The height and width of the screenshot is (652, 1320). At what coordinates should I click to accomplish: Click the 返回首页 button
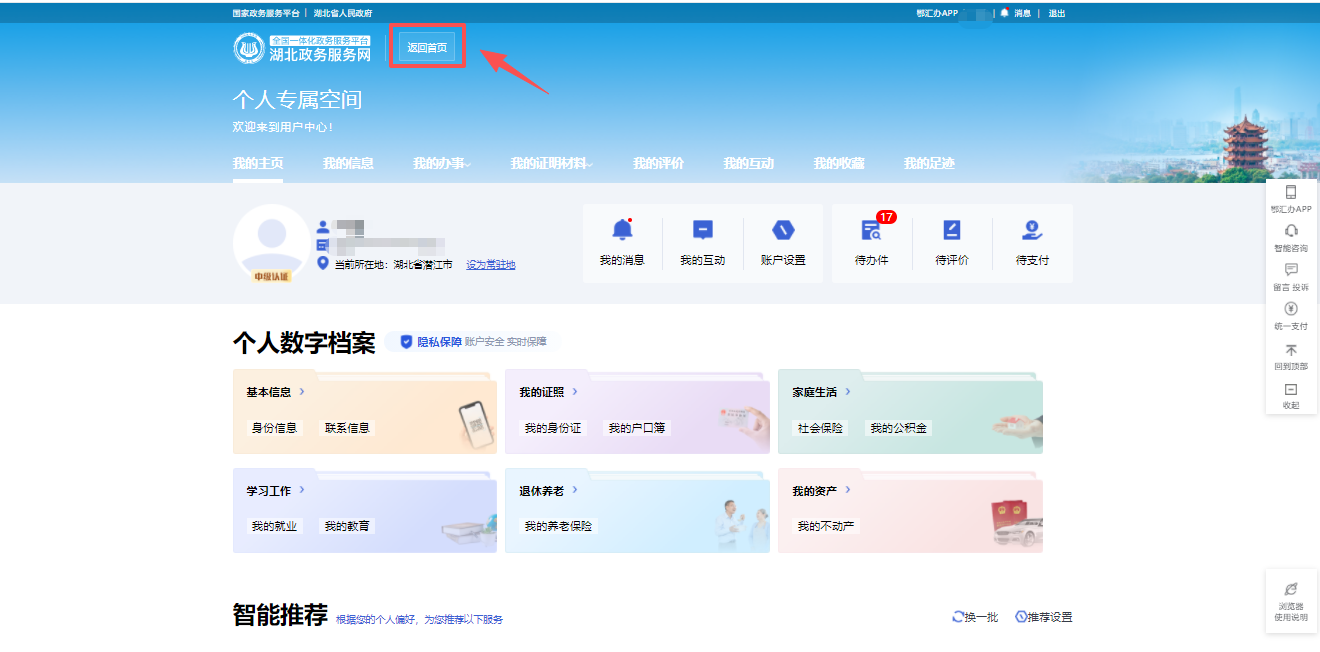tap(427, 48)
